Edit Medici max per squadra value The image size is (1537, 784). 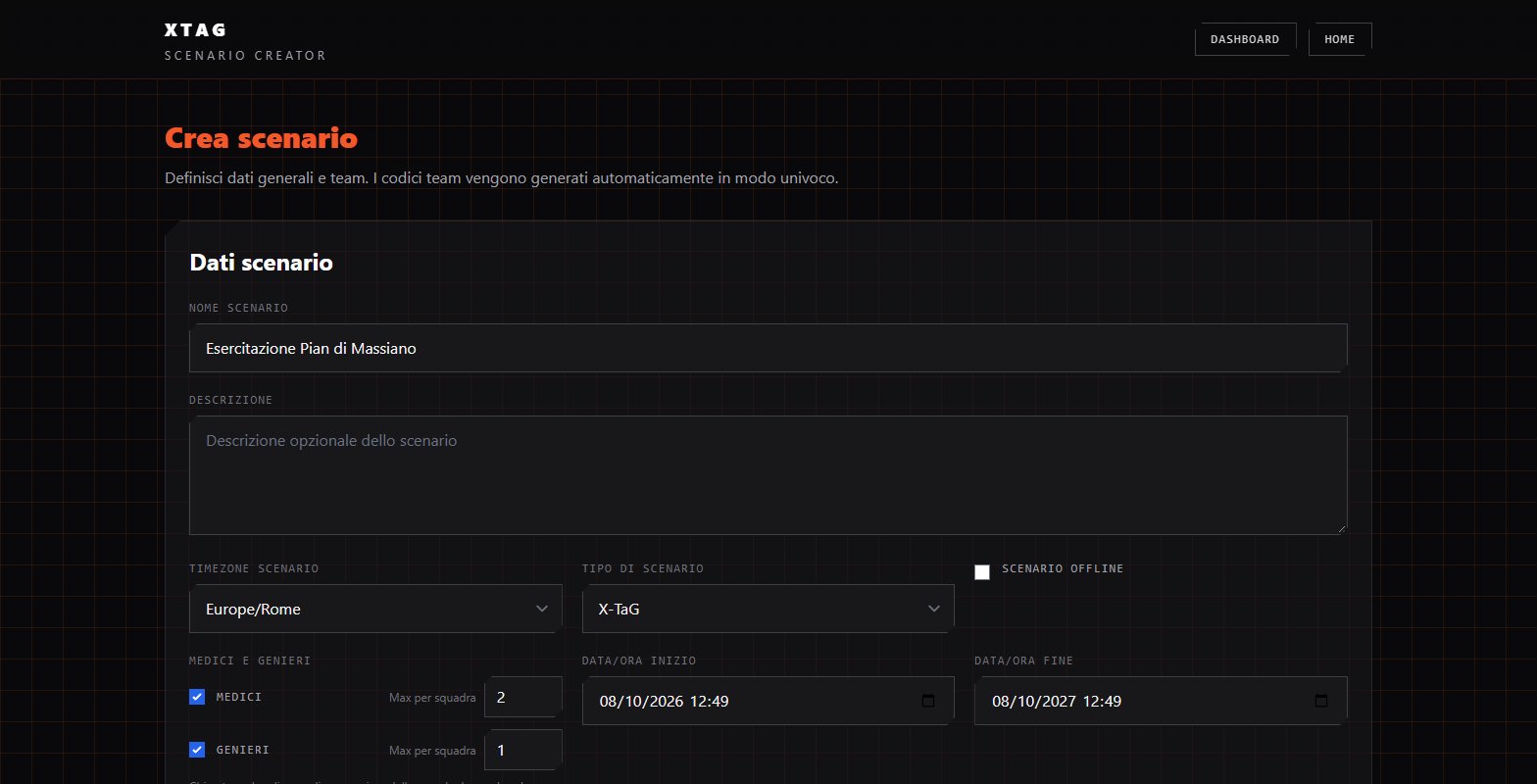click(x=522, y=698)
